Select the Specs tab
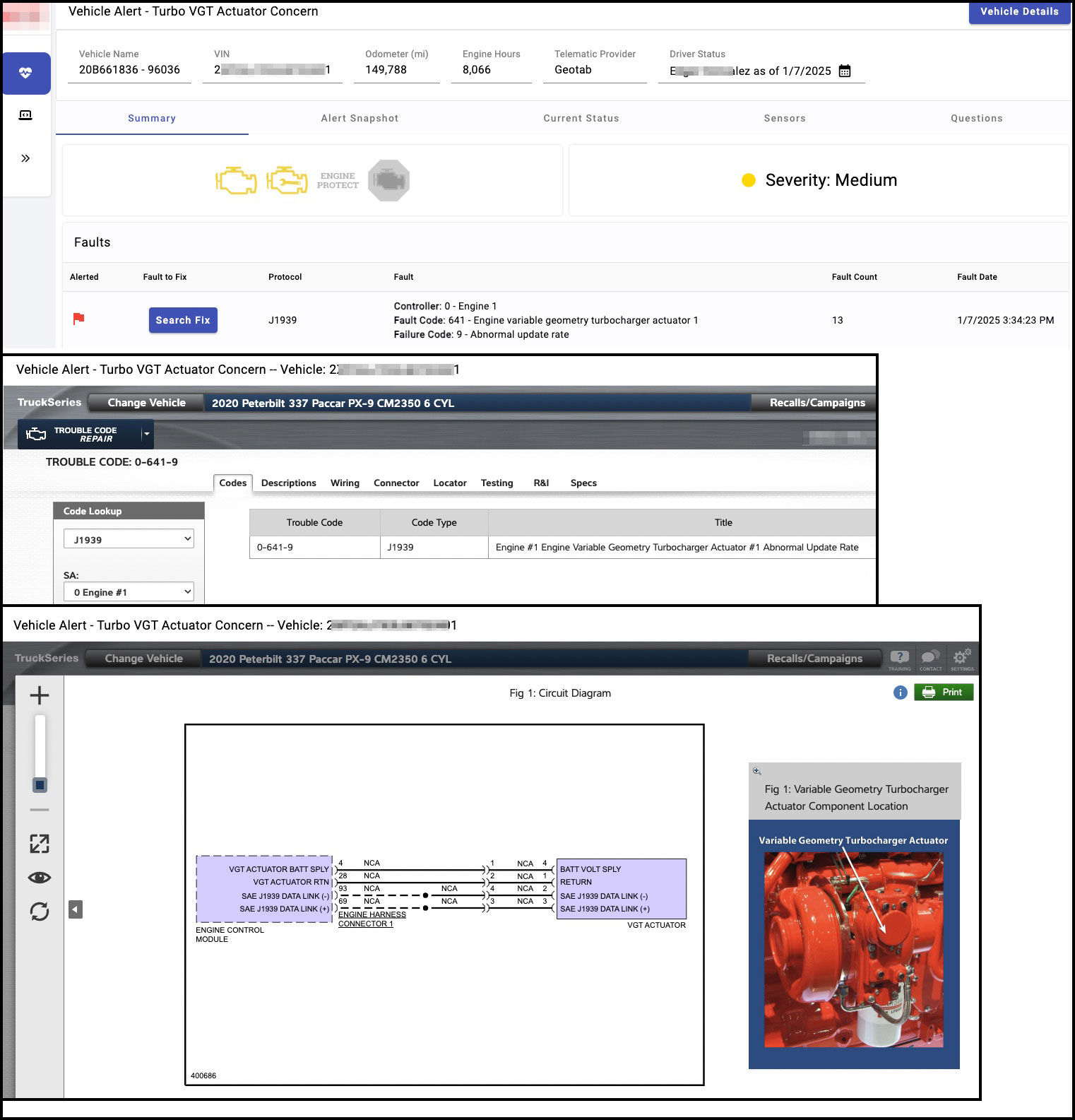The width and height of the screenshot is (1075, 1120). click(583, 483)
